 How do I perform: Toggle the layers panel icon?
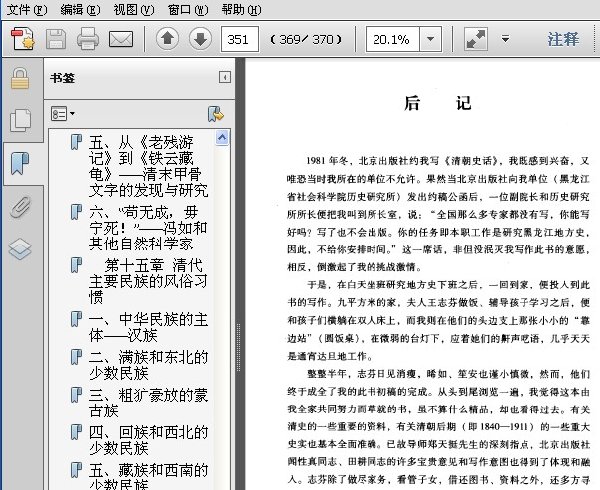[20, 249]
